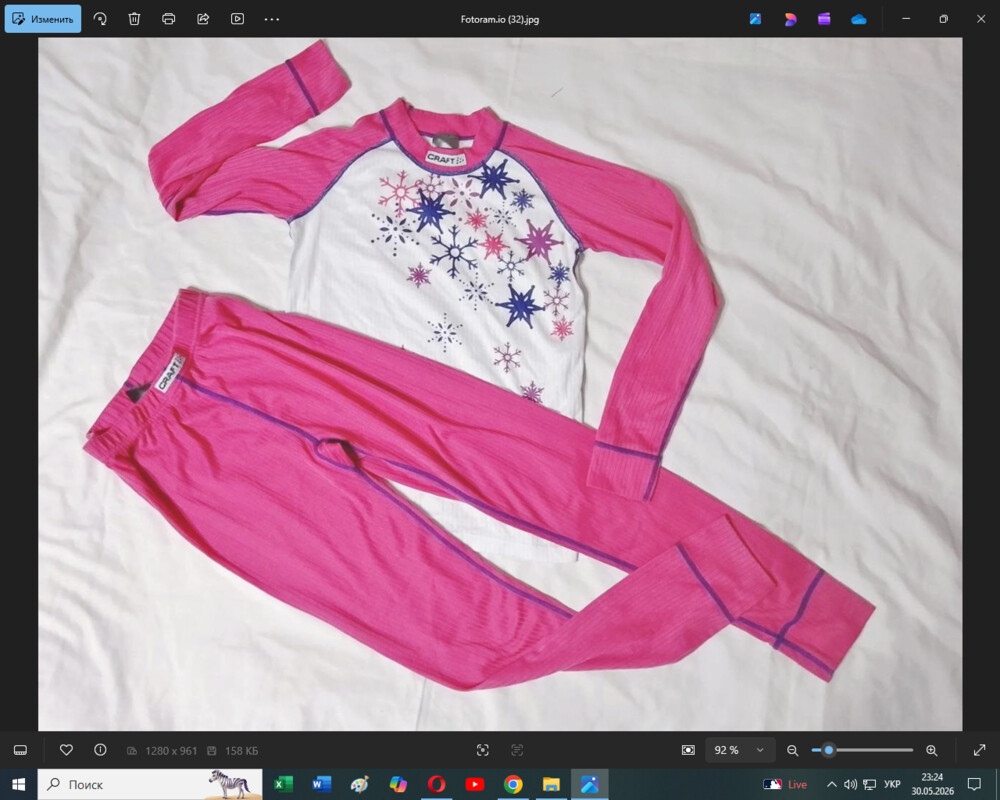
Task: Expand the 92 % zoom level dropdown
Action: [740, 750]
